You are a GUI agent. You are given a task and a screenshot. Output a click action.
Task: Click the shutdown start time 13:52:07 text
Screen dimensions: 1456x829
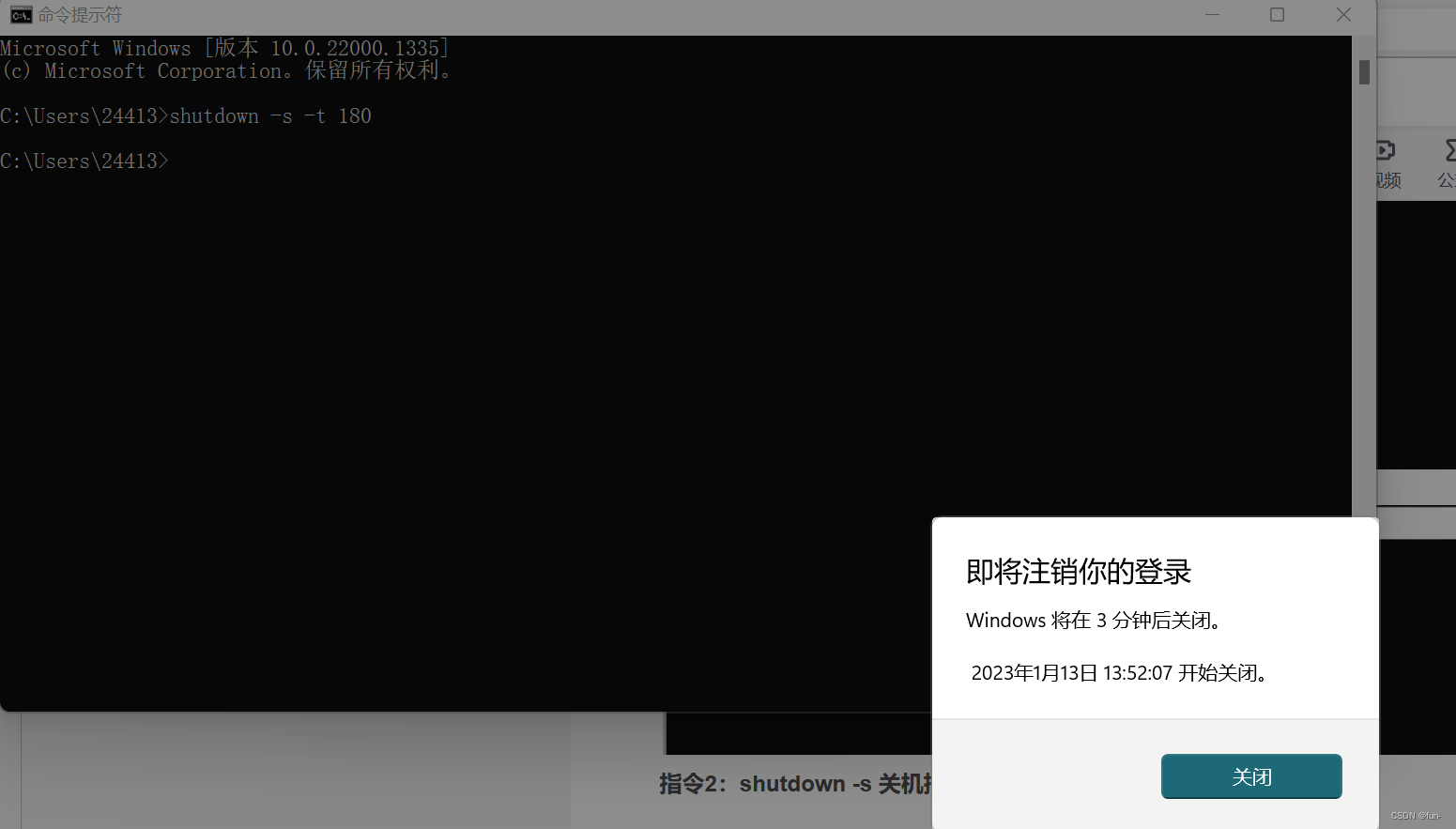tap(1120, 673)
